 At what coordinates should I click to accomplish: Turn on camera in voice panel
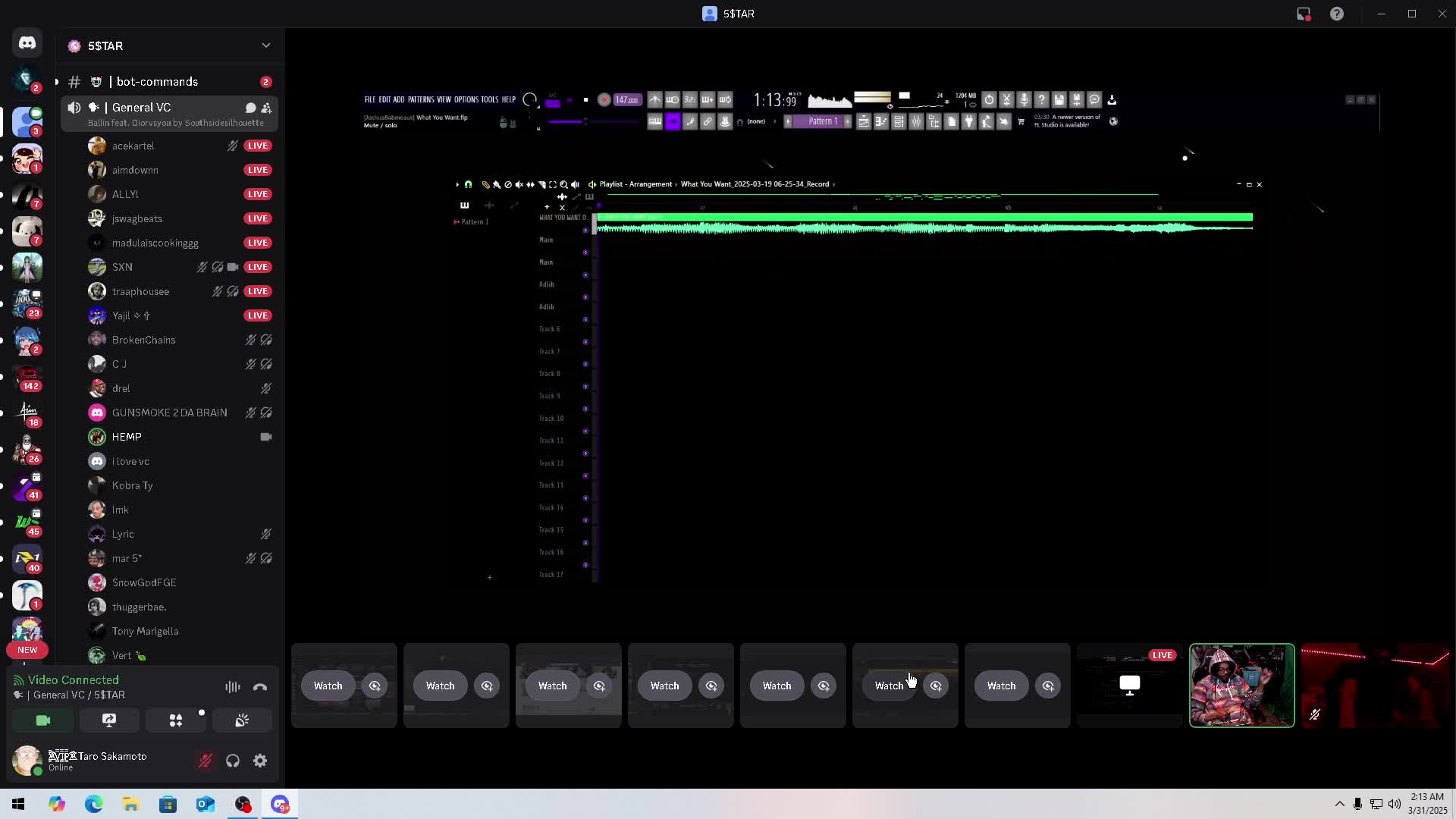tap(43, 720)
